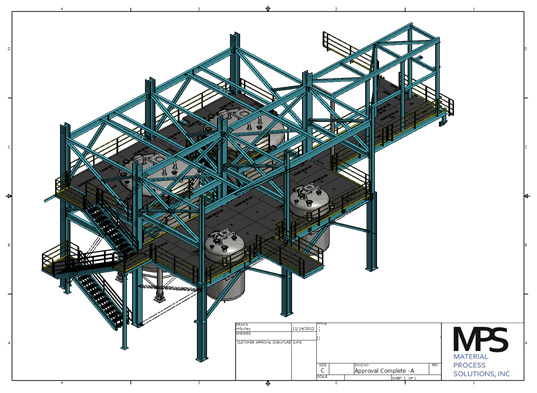Click the bottom center border alignment mark
The image size is (537, 393).
coord(268,383)
